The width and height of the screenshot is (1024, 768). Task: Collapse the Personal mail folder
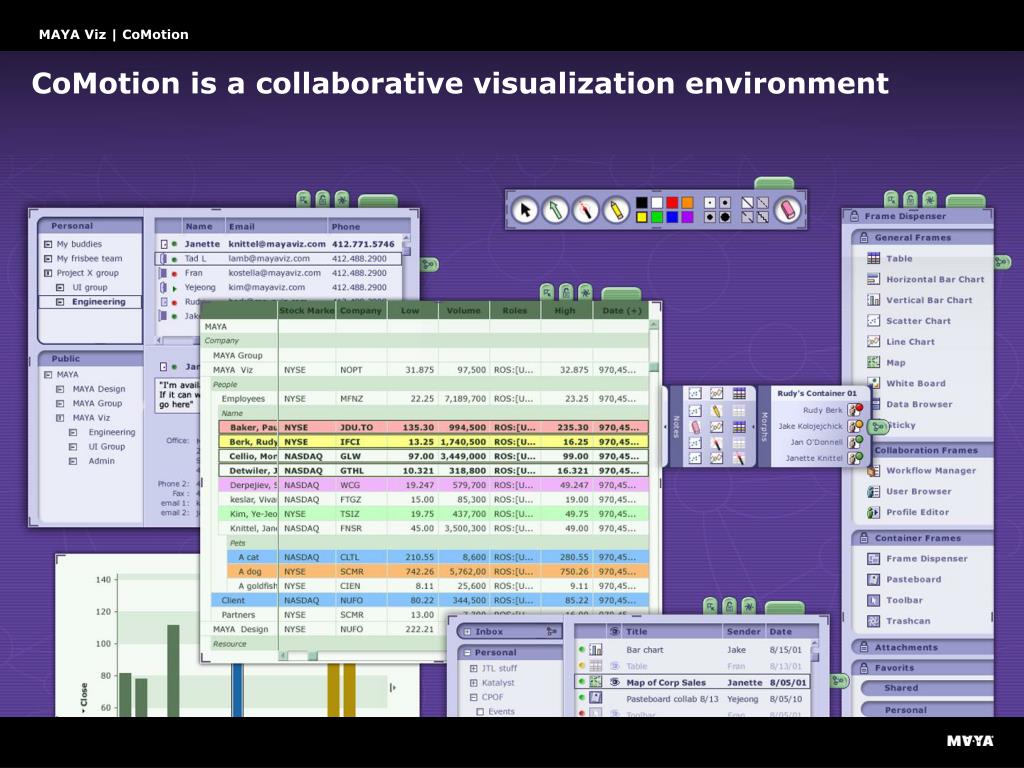pyautogui.click(x=468, y=652)
